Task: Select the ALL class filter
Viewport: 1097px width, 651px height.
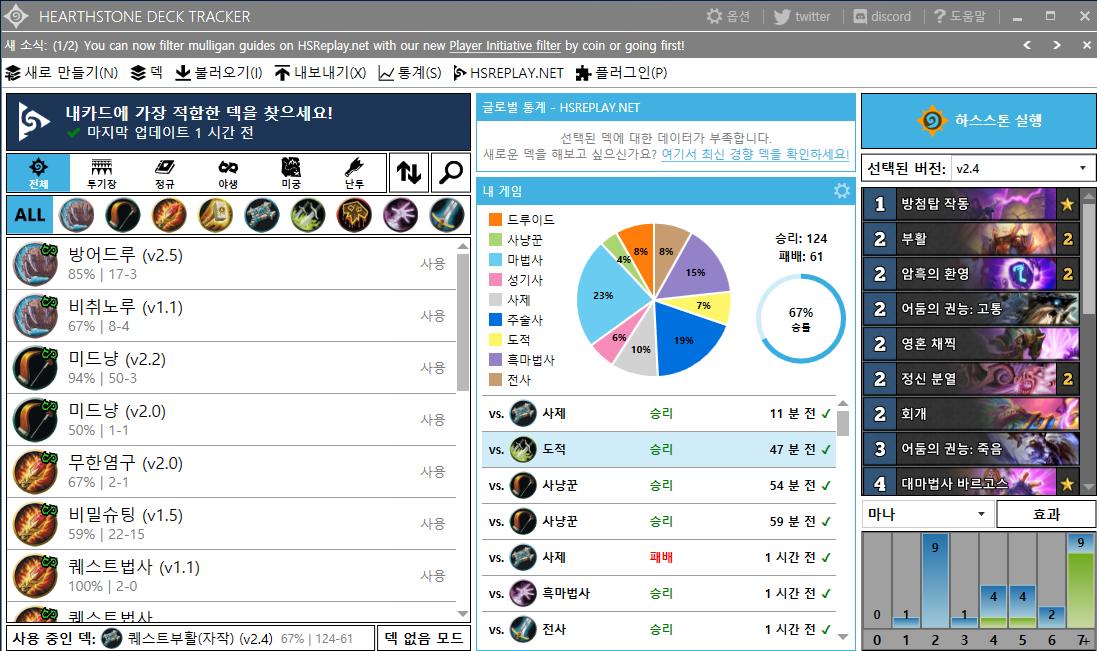Action: point(29,215)
